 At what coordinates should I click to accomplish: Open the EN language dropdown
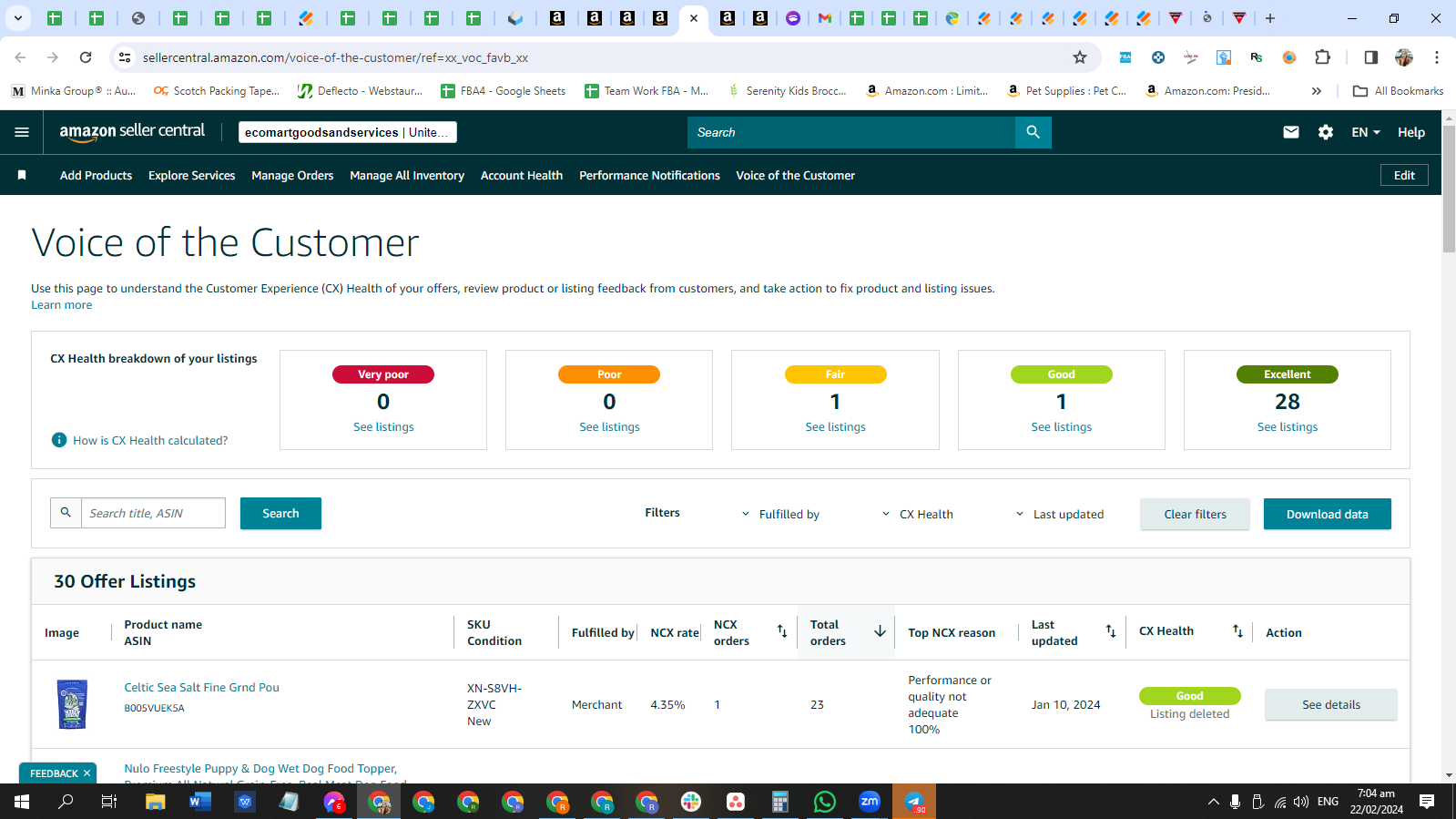coord(1366,132)
